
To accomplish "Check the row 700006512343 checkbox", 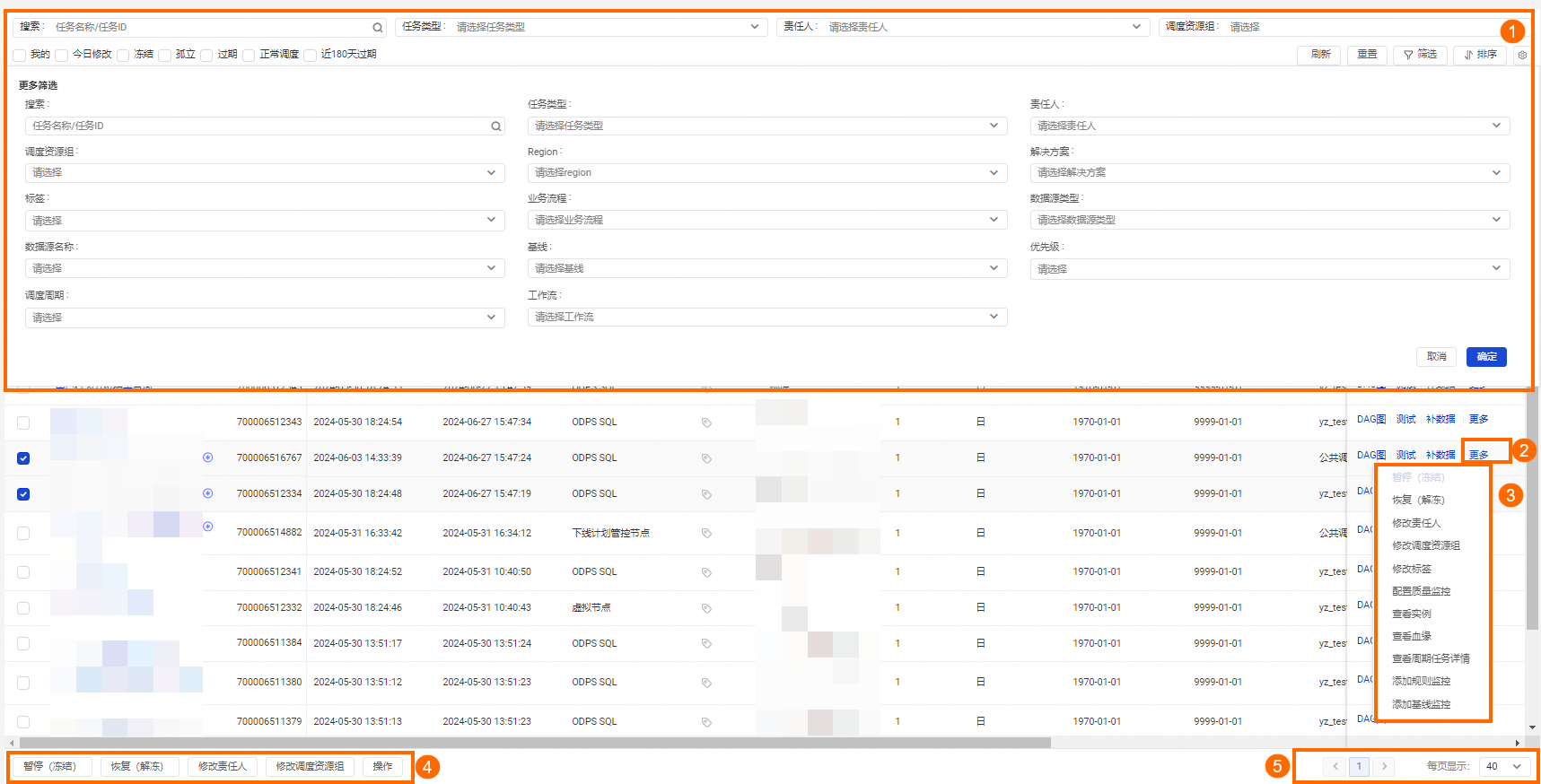I will coord(23,422).
